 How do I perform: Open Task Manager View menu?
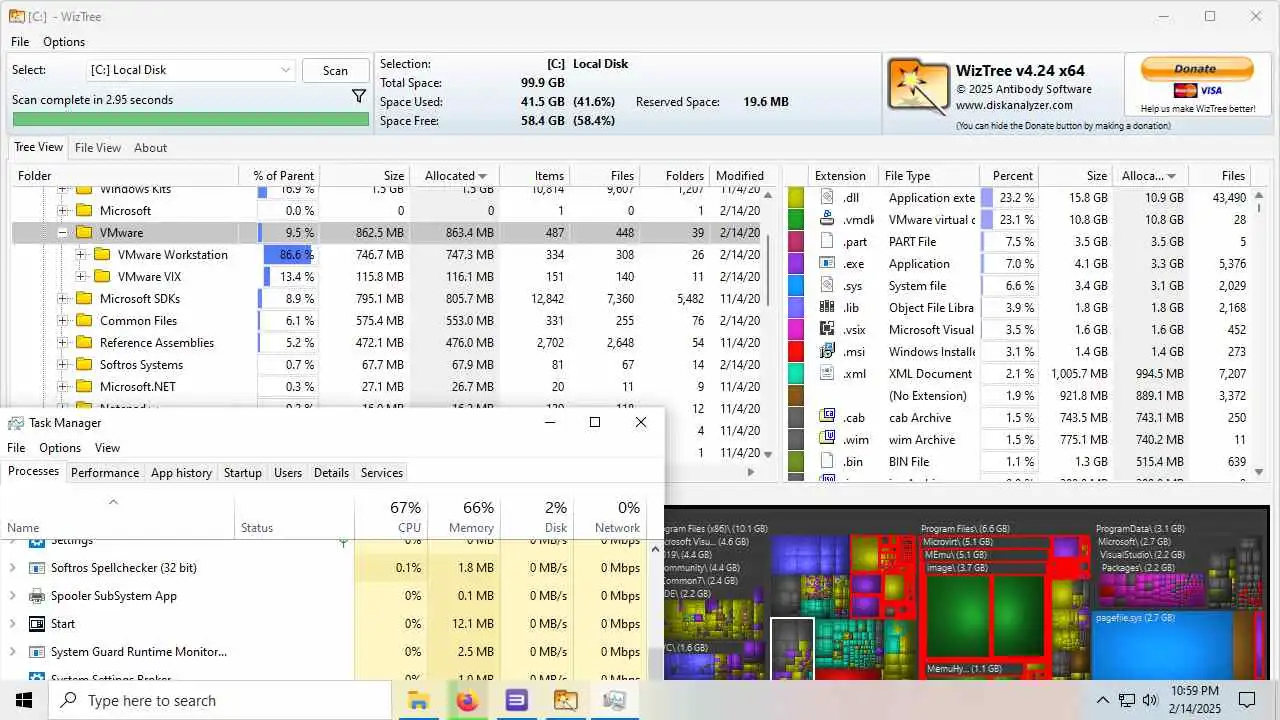coord(107,448)
